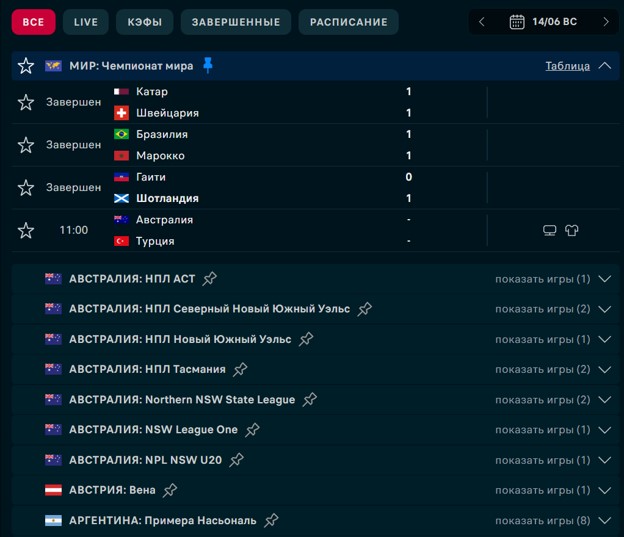
Task: Open Шотландия team name
Action: (x=167, y=198)
